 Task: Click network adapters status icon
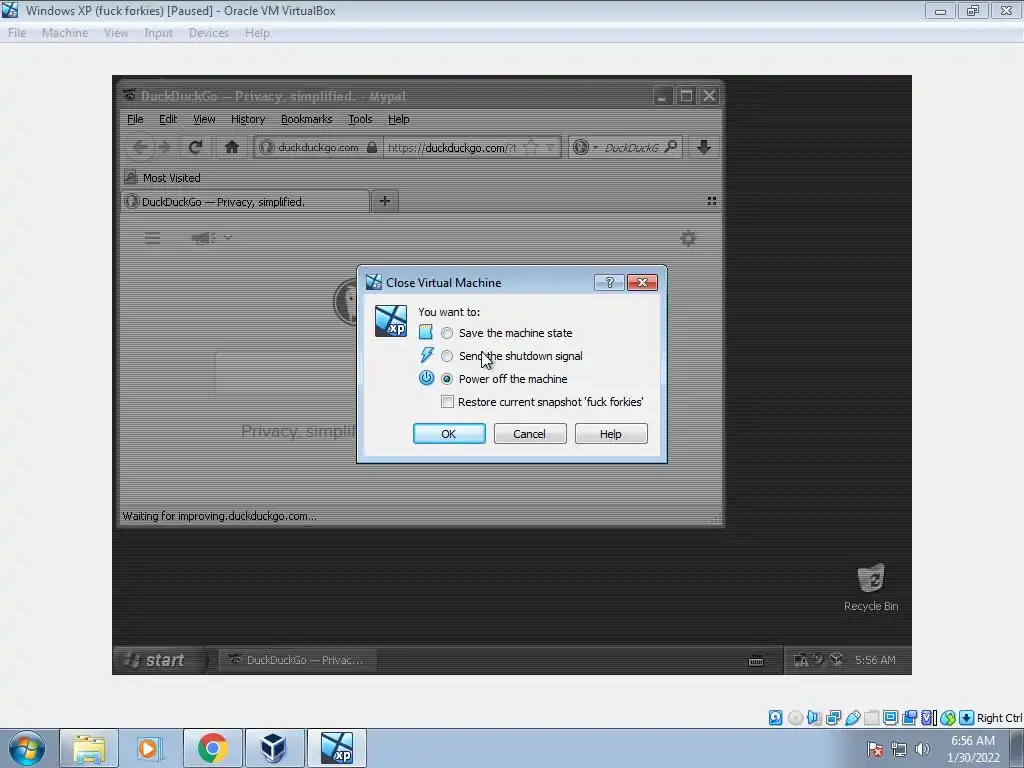click(x=833, y=718)
